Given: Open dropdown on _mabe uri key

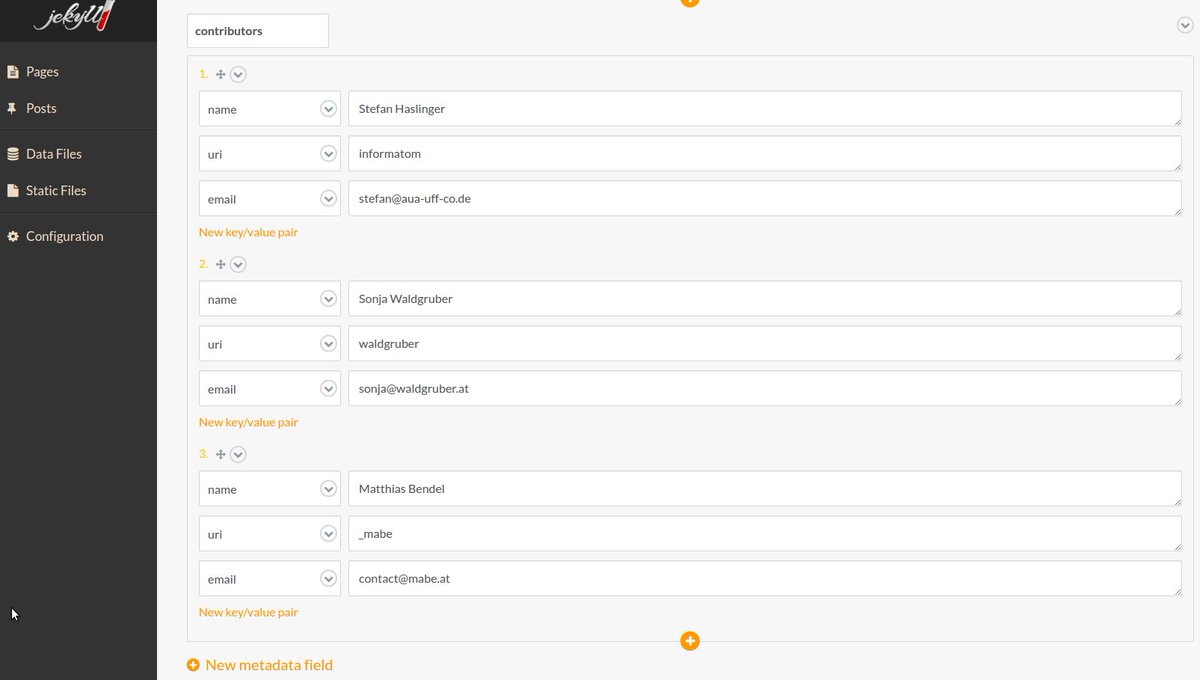Looking at the screenshot, I should (328, 534).
